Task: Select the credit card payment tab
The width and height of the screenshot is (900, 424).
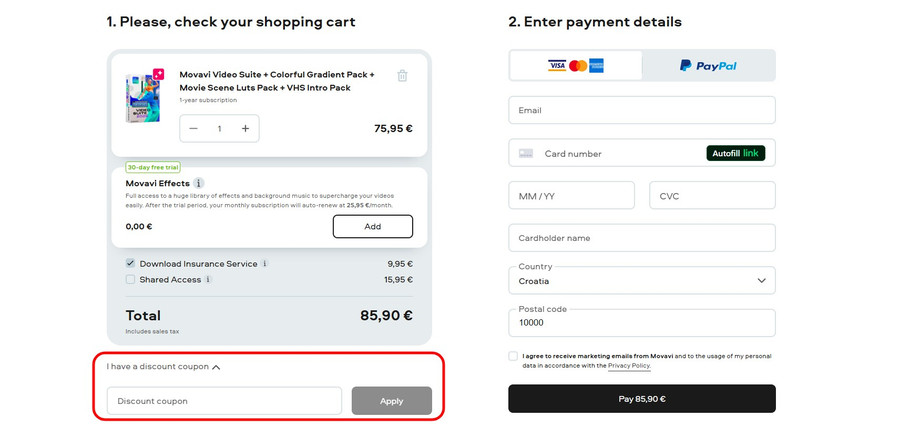Action: [575, 66]
